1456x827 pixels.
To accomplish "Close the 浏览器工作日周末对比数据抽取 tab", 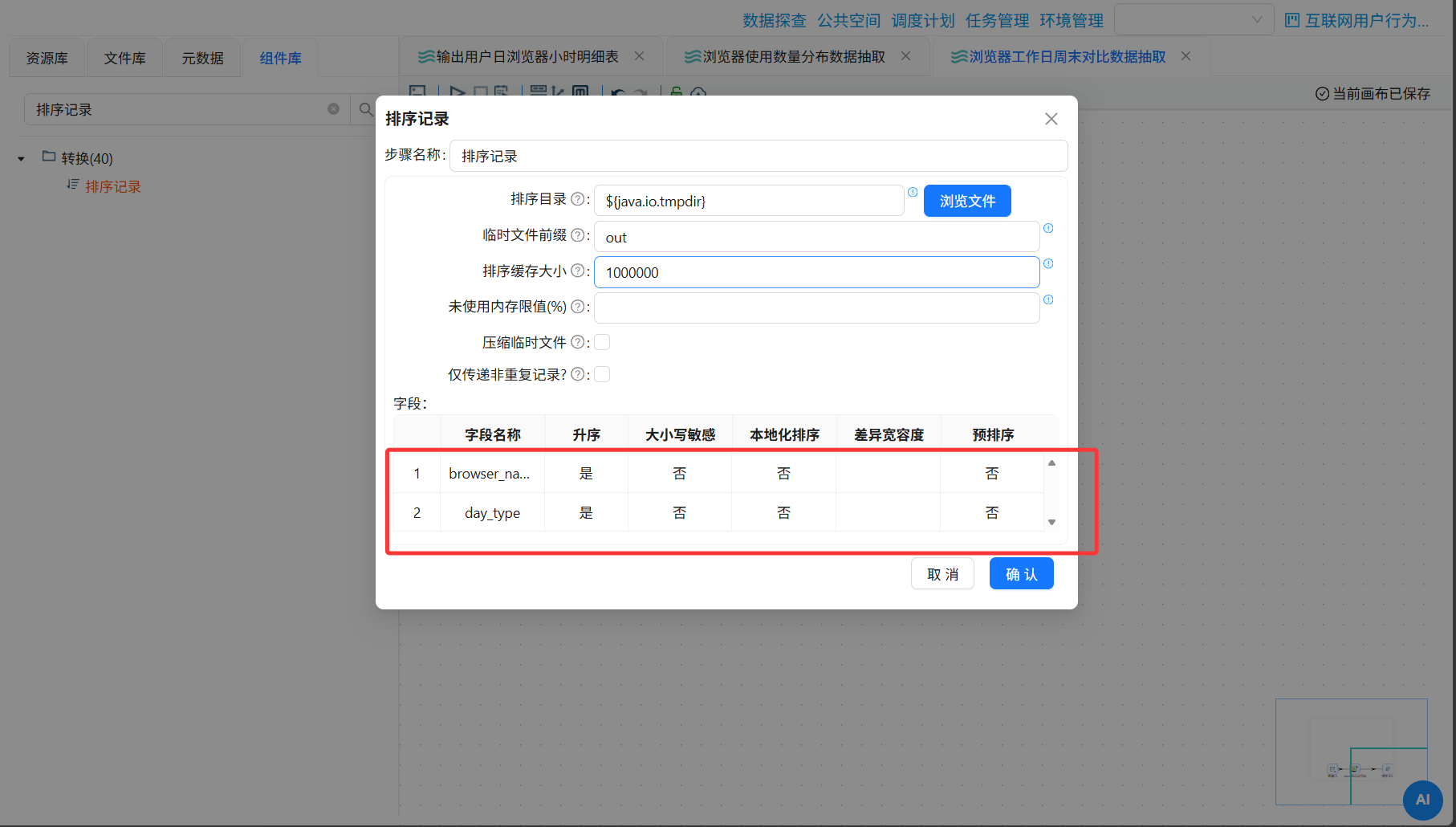I will pos(1186,56).
